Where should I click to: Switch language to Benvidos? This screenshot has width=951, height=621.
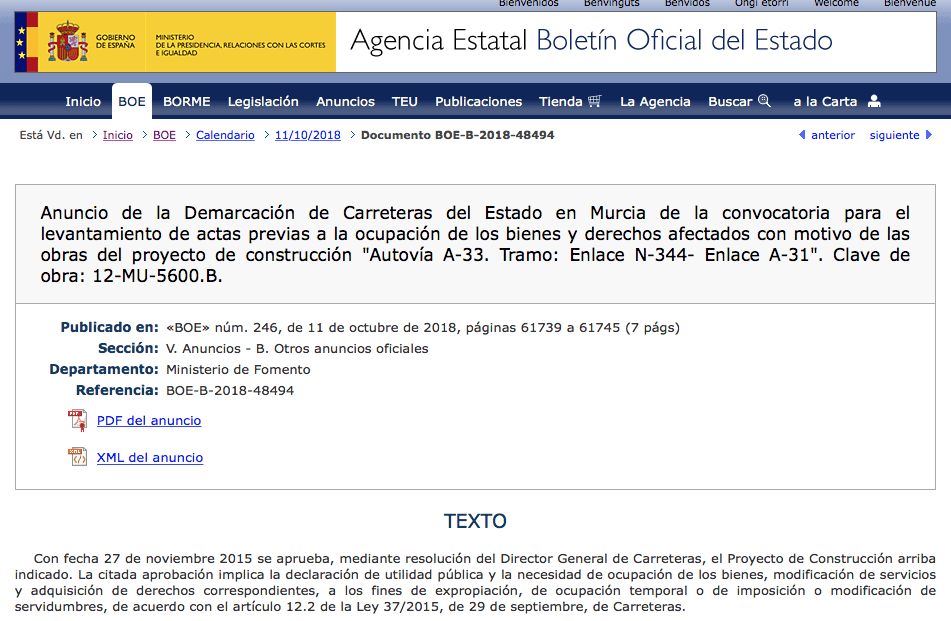coord(687,4)
